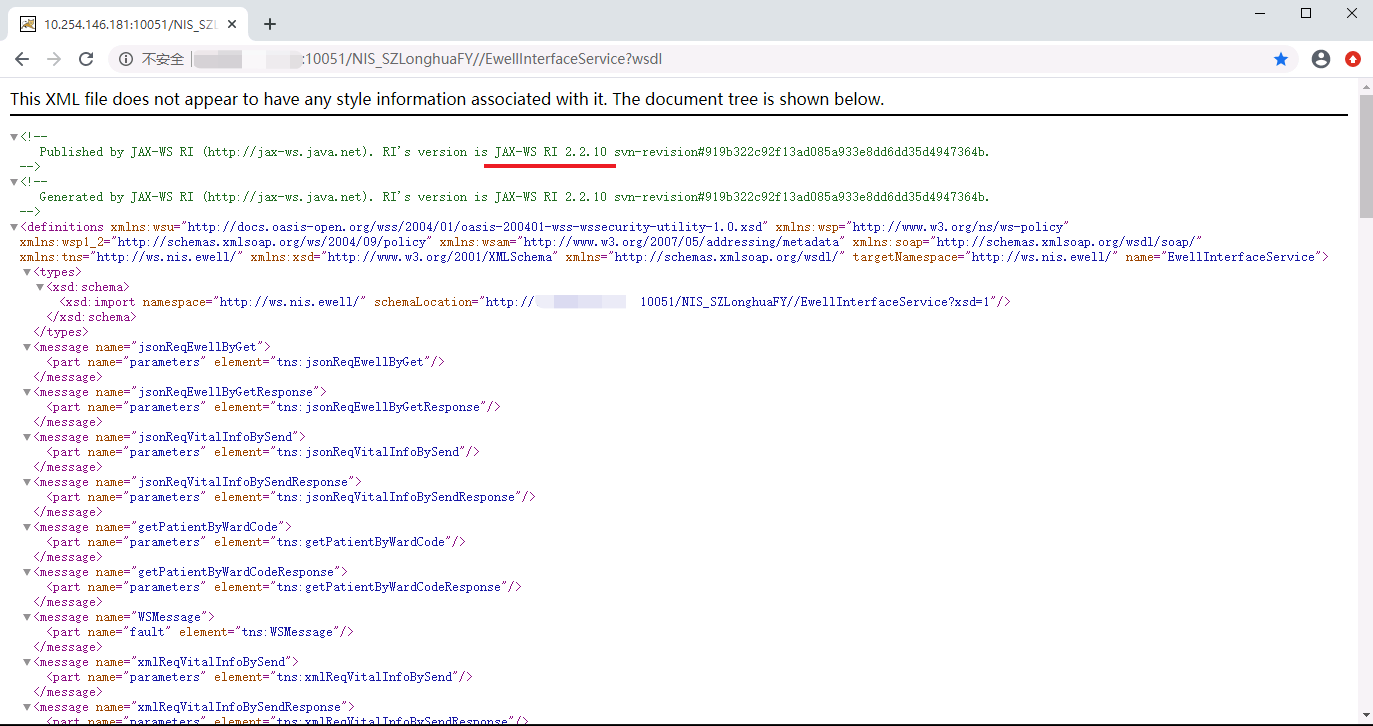This screenshot has height=726, width=1373.
Task: Click the closing </xsd:schema> tag
Action: pyautogui.click(x=92, y=317)
